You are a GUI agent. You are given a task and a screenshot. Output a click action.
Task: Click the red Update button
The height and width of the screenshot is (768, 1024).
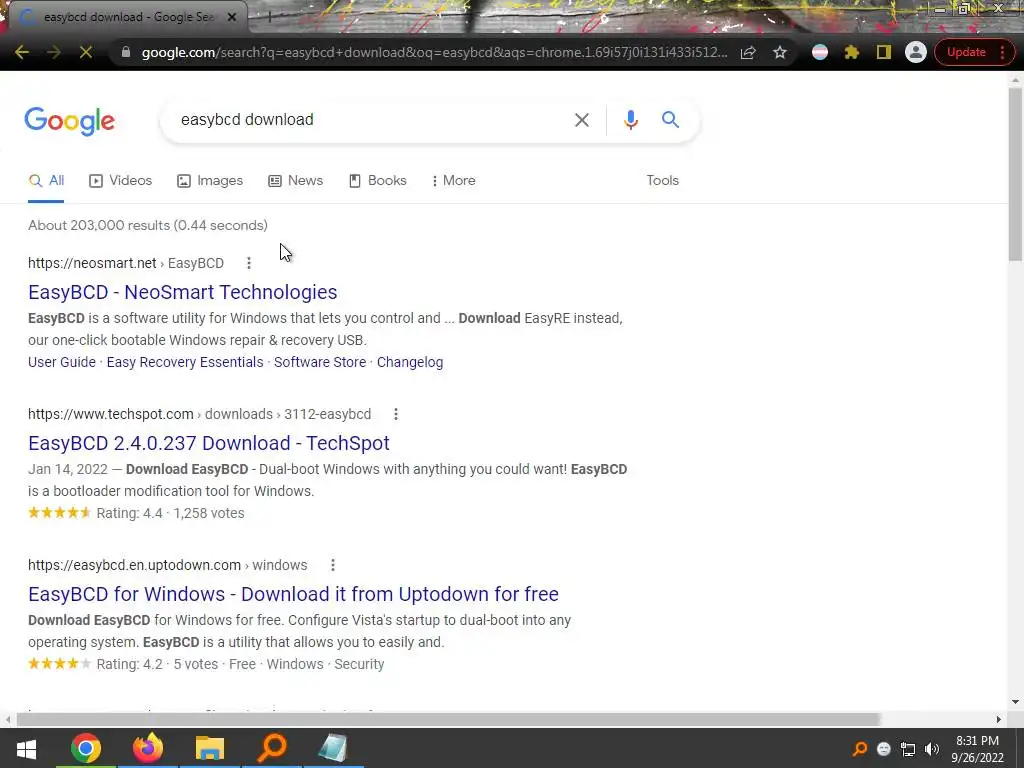coord(967,52)
